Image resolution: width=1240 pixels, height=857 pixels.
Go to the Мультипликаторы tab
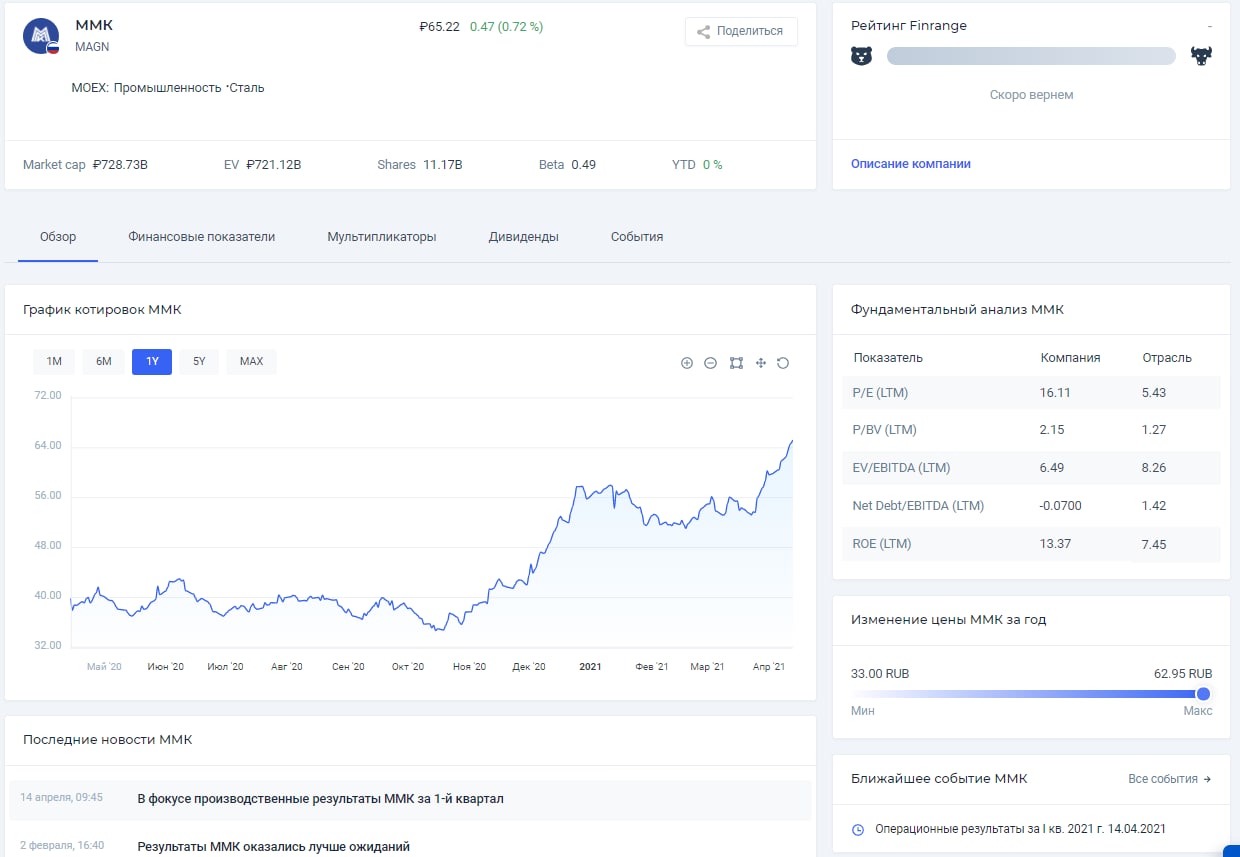click(x=382, y=237)
